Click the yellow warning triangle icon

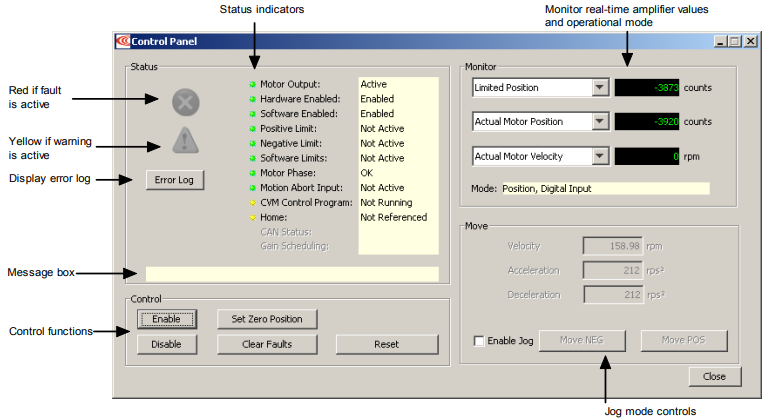pos(185,140)
